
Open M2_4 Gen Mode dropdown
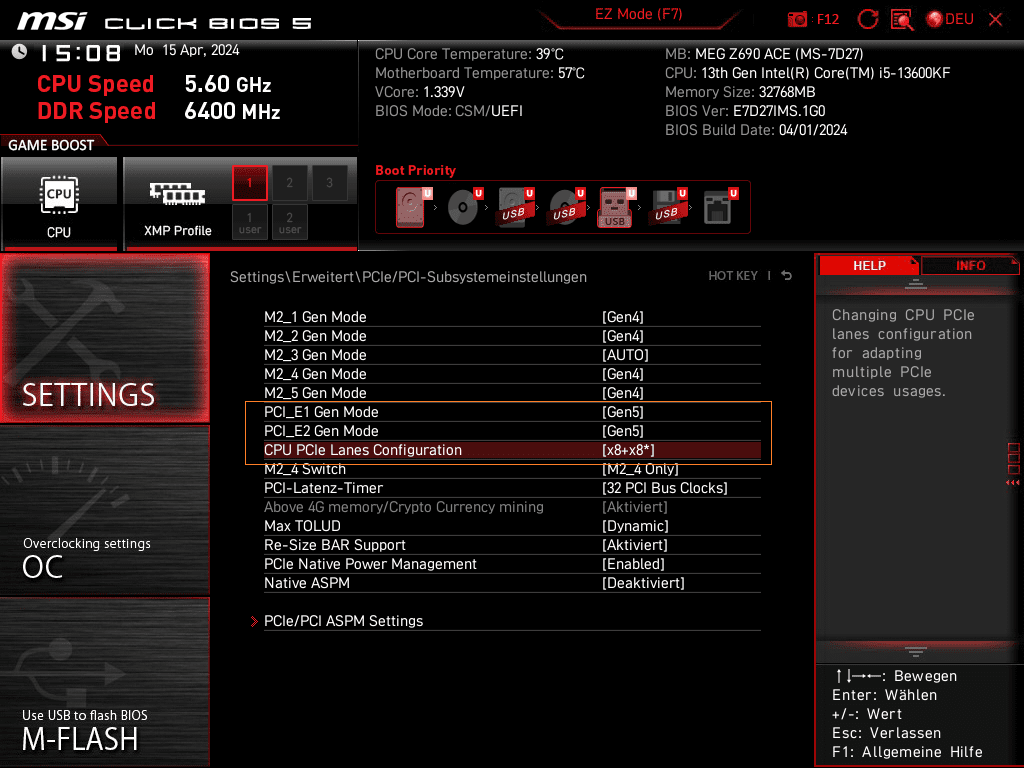tap(512, 374)
